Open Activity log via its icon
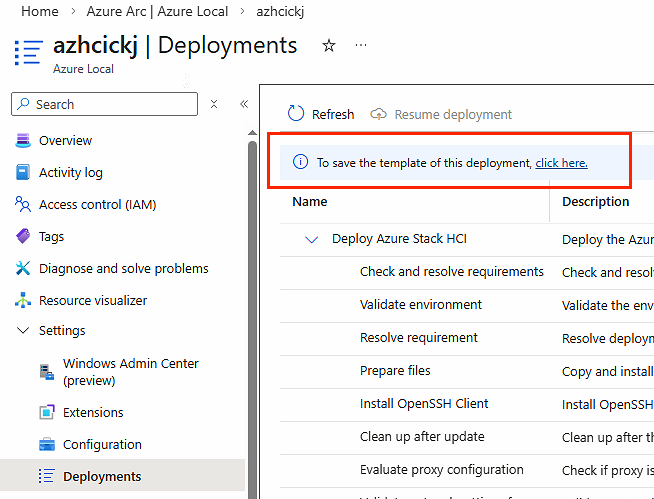 click(23, 173)
